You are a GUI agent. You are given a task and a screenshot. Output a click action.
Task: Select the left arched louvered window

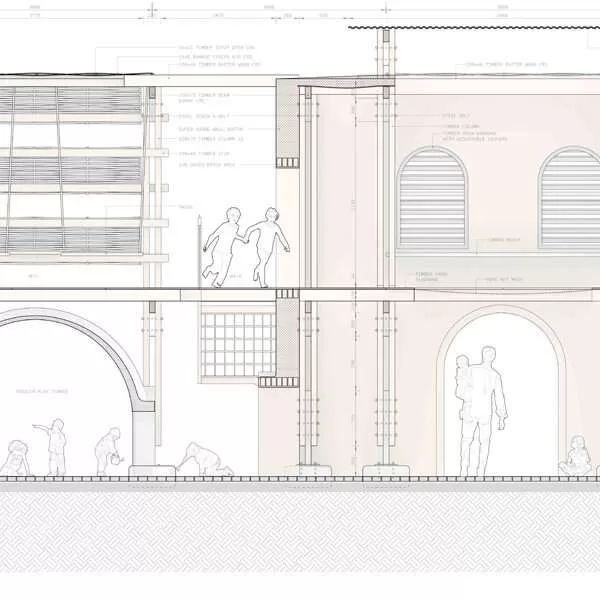point(432,198)
